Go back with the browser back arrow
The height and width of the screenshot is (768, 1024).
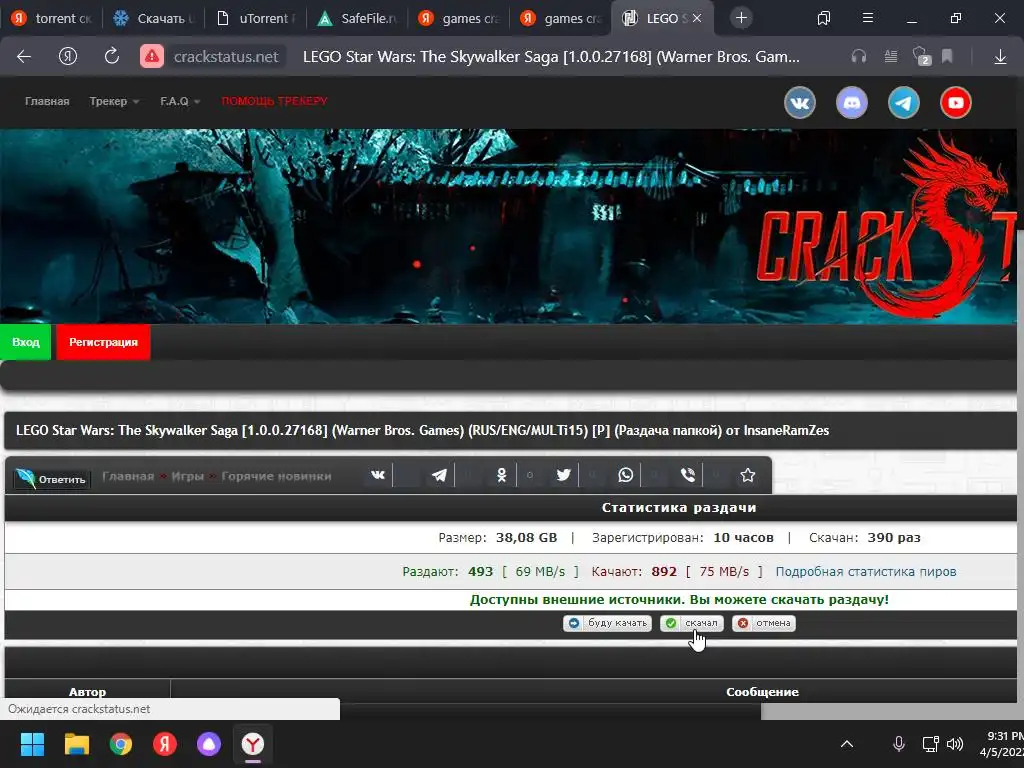point(24,57)
